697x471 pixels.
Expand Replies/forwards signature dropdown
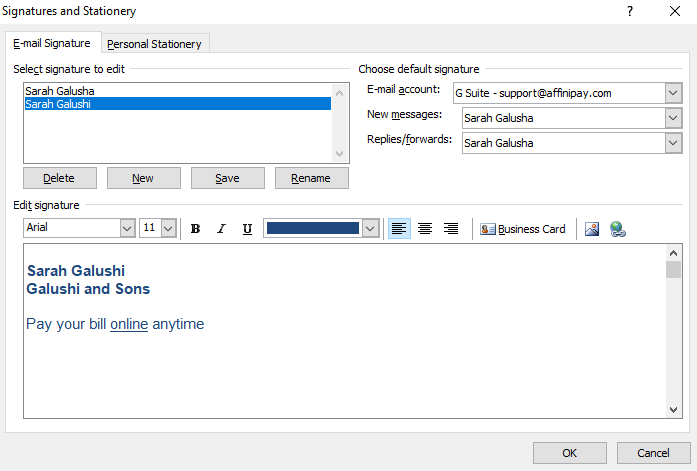[x=672, y=143]
